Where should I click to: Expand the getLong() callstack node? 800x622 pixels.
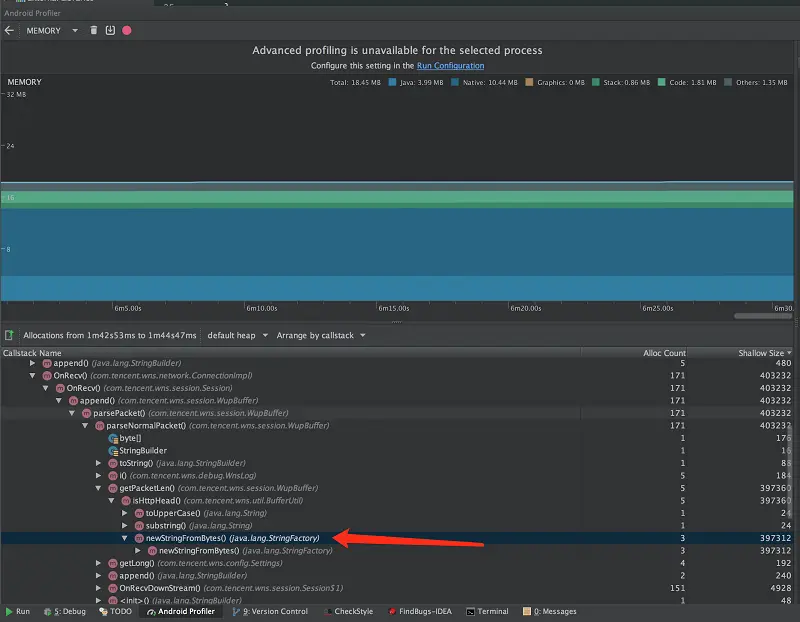click(x=98, y=563)
